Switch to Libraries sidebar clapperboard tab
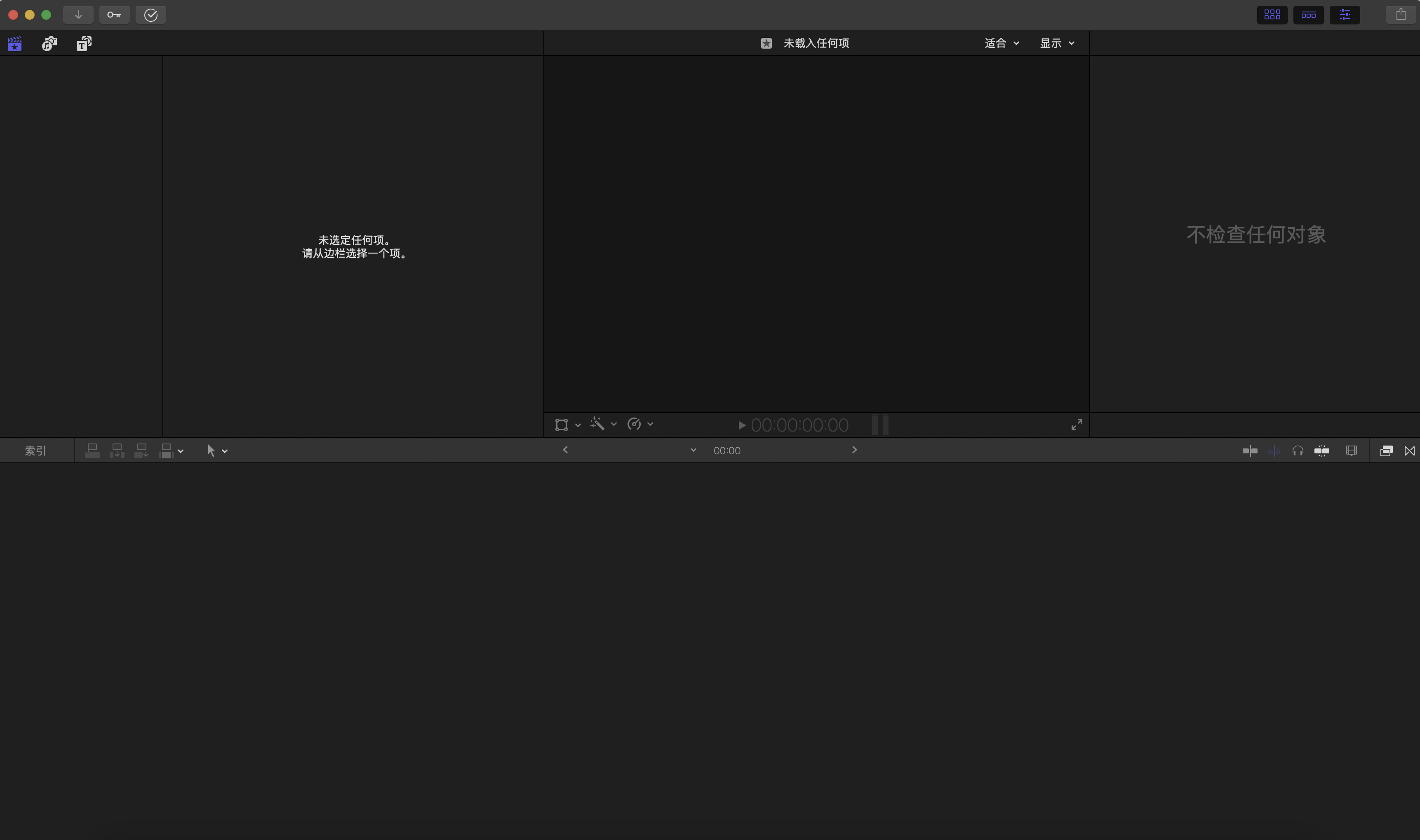 point(15,44)
